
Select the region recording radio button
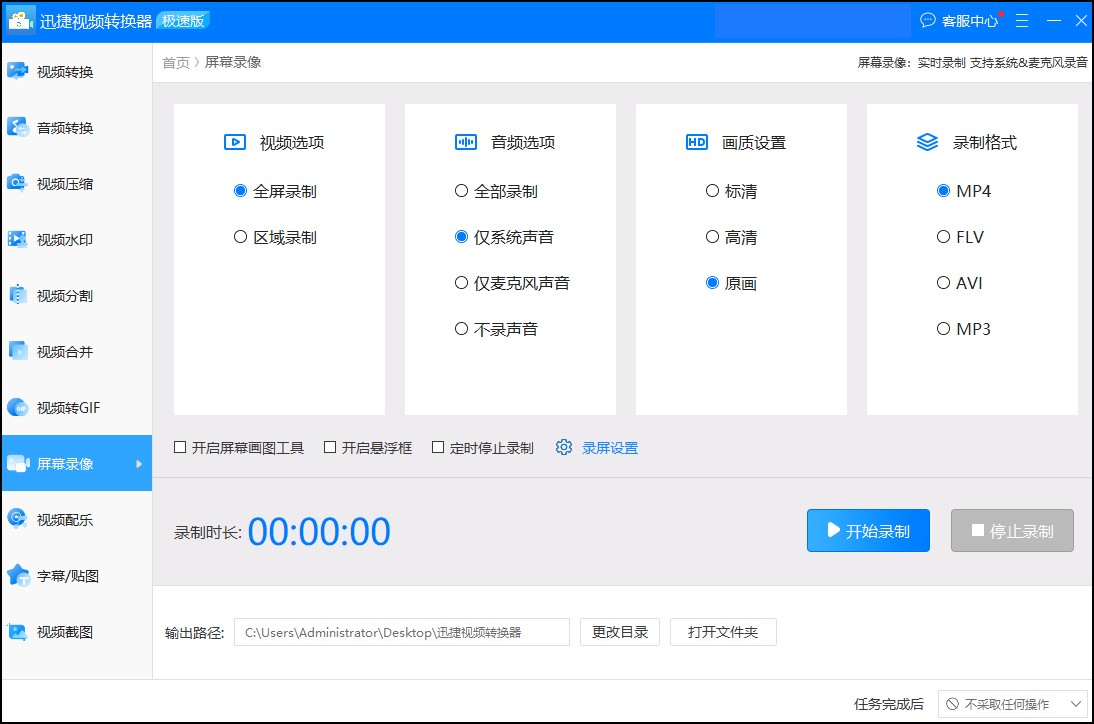[240, 237]
